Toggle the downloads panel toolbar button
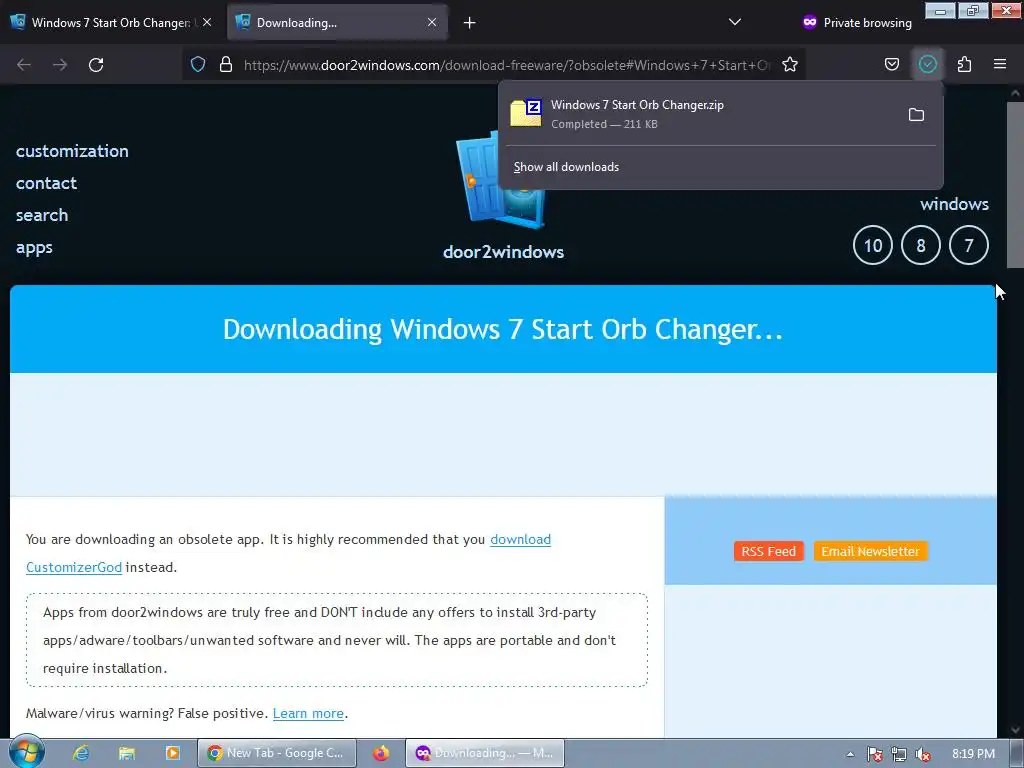The height and width of the screenshot is (768, 1024). pyautogui.click(x=927, y=64)
